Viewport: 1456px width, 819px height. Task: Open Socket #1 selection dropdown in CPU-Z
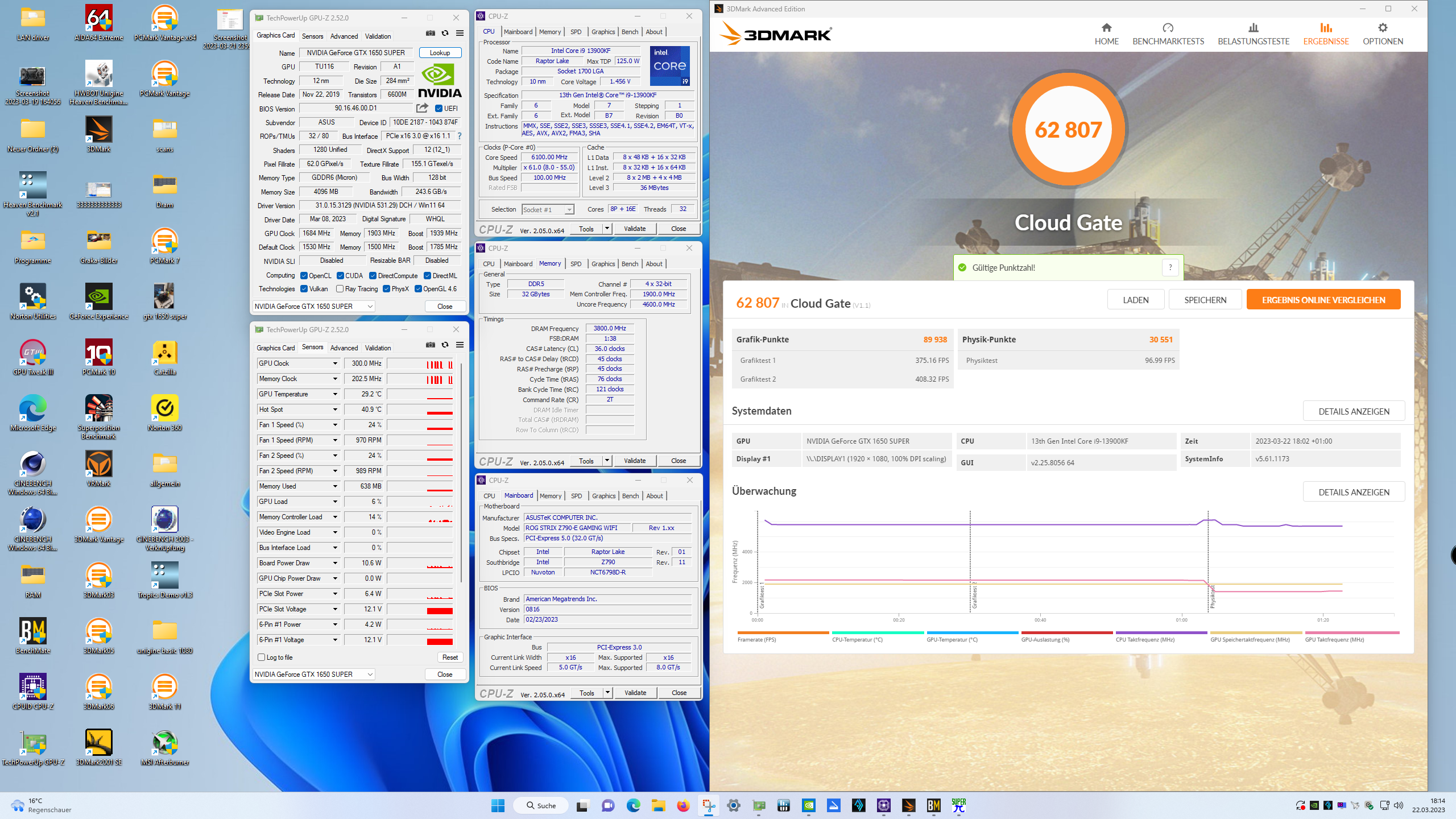click(x=548, y=210)
